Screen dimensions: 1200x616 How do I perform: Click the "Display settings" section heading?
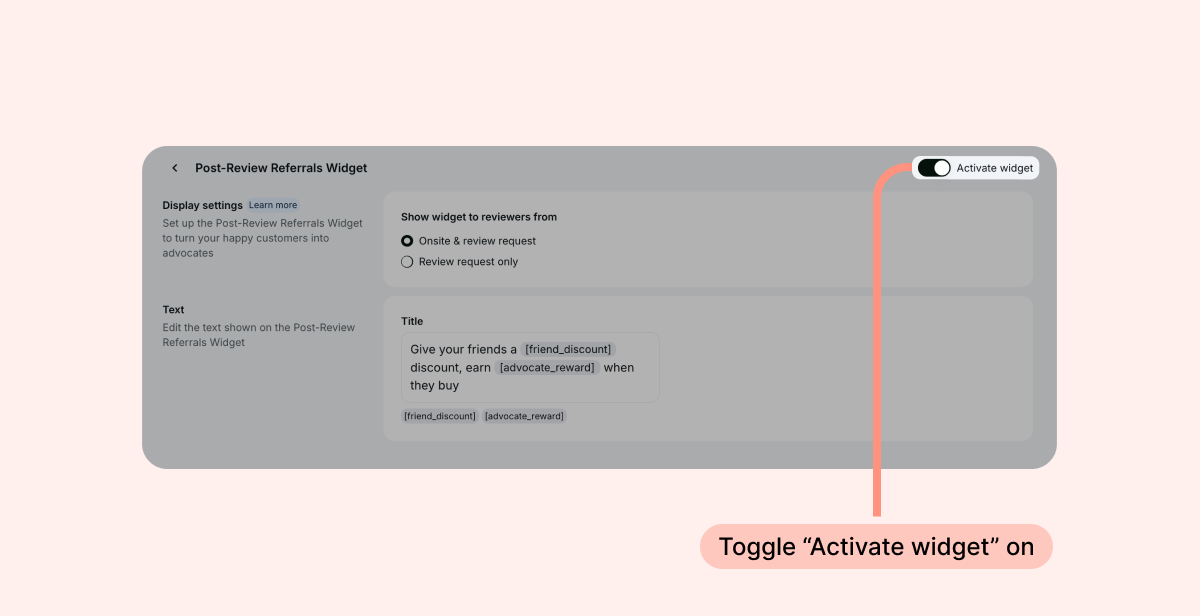(x=202, y=205)
